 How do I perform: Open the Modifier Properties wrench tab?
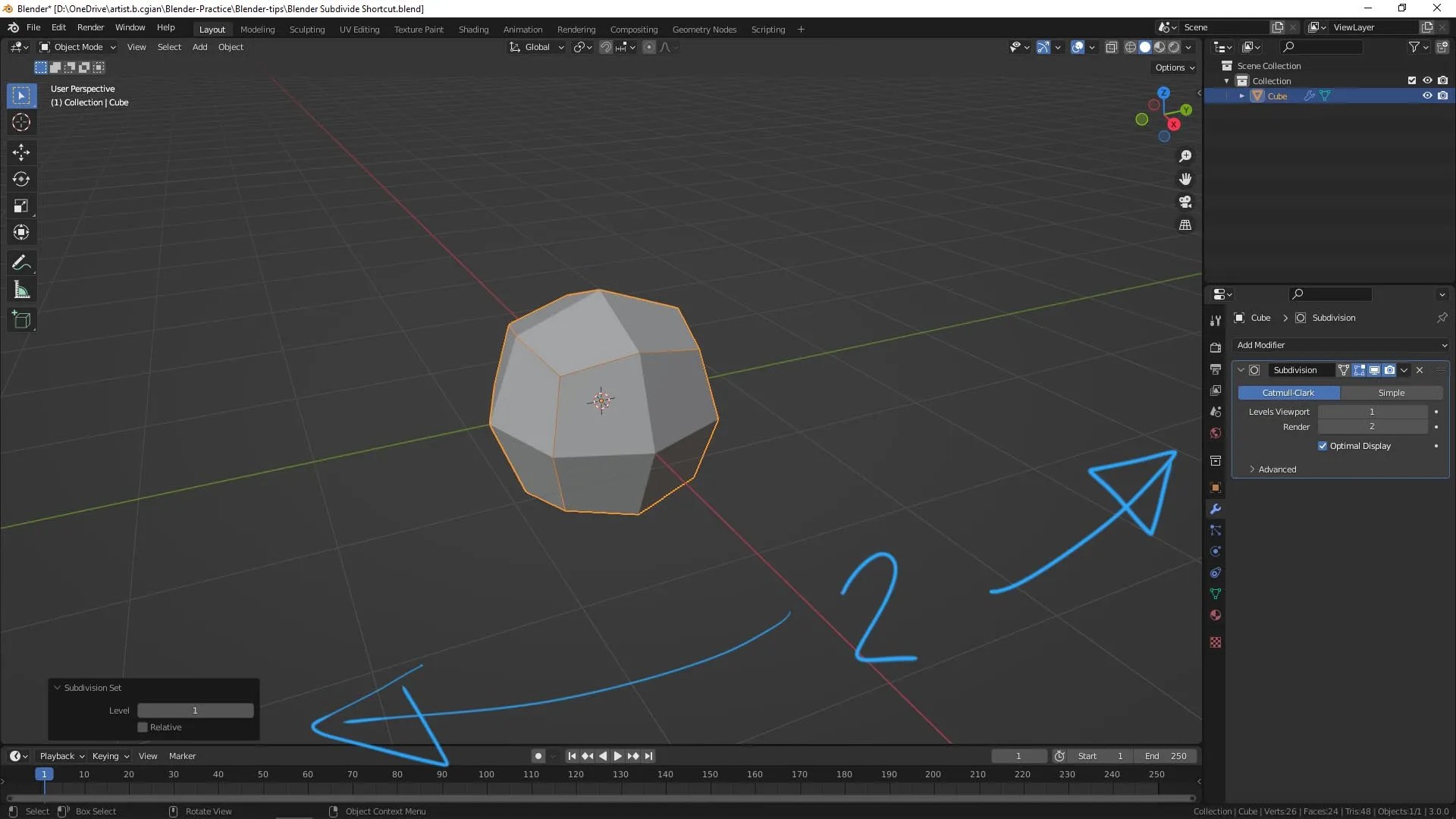click(1216, 509)
